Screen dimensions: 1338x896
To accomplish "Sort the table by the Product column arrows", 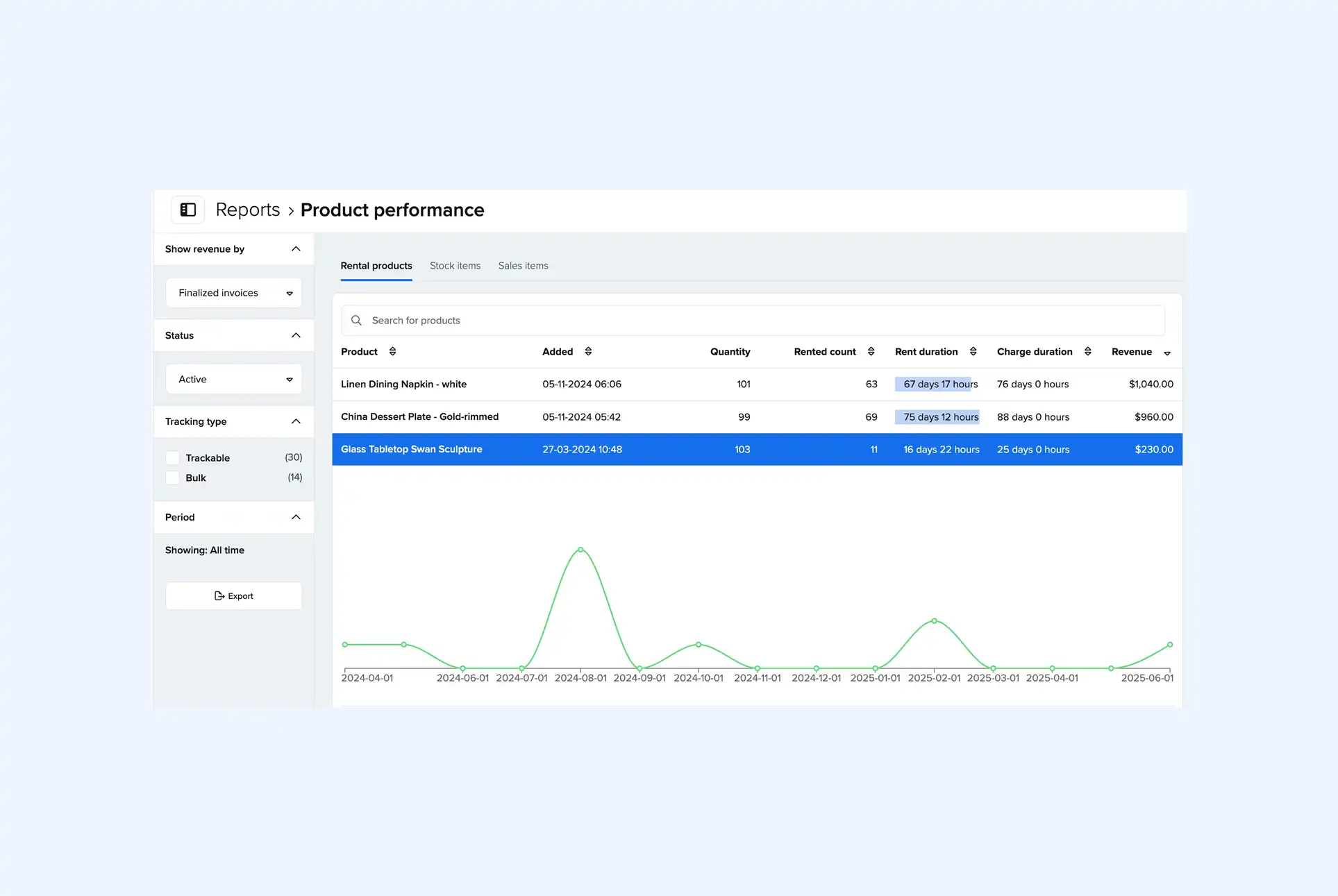I will 393,351.
